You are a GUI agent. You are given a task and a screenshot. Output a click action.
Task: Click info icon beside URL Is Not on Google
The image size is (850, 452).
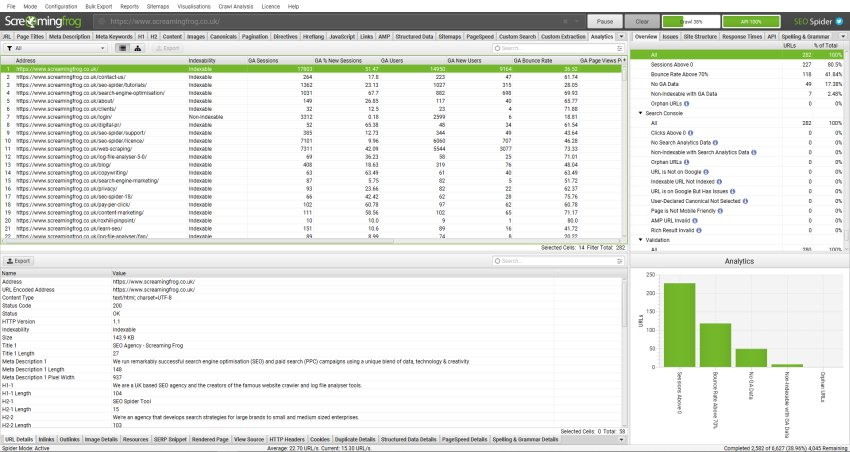(x=705, y=172)
